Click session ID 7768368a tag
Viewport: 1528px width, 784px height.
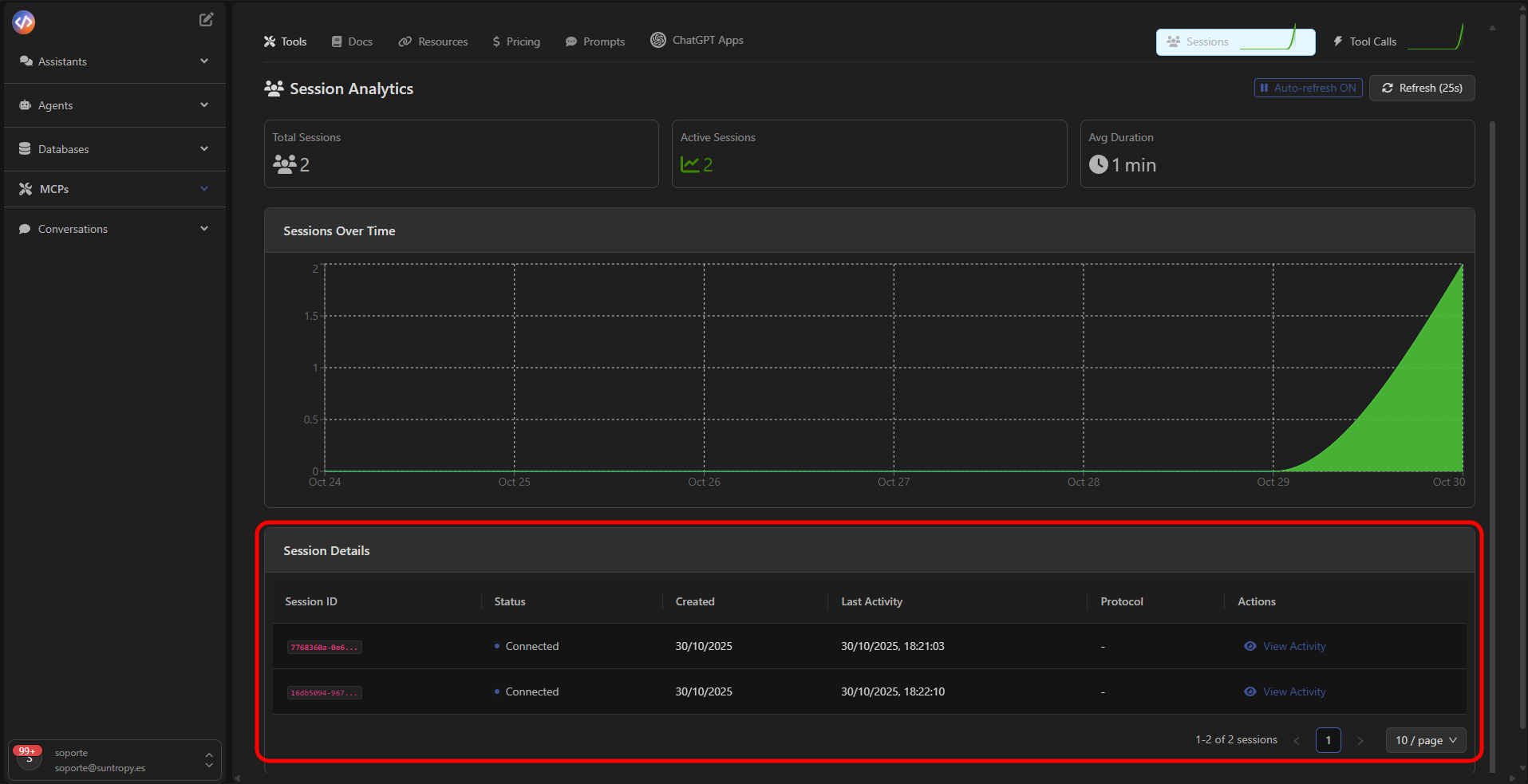point(324,647)
